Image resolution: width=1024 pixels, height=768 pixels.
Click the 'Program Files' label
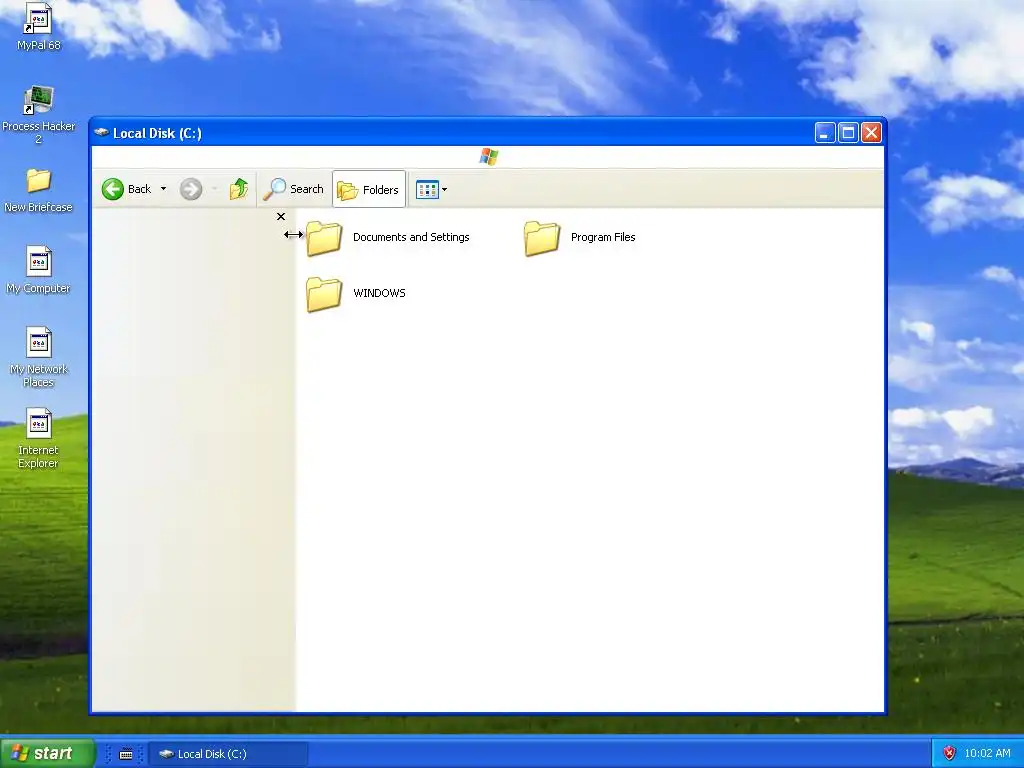(603, 237)
